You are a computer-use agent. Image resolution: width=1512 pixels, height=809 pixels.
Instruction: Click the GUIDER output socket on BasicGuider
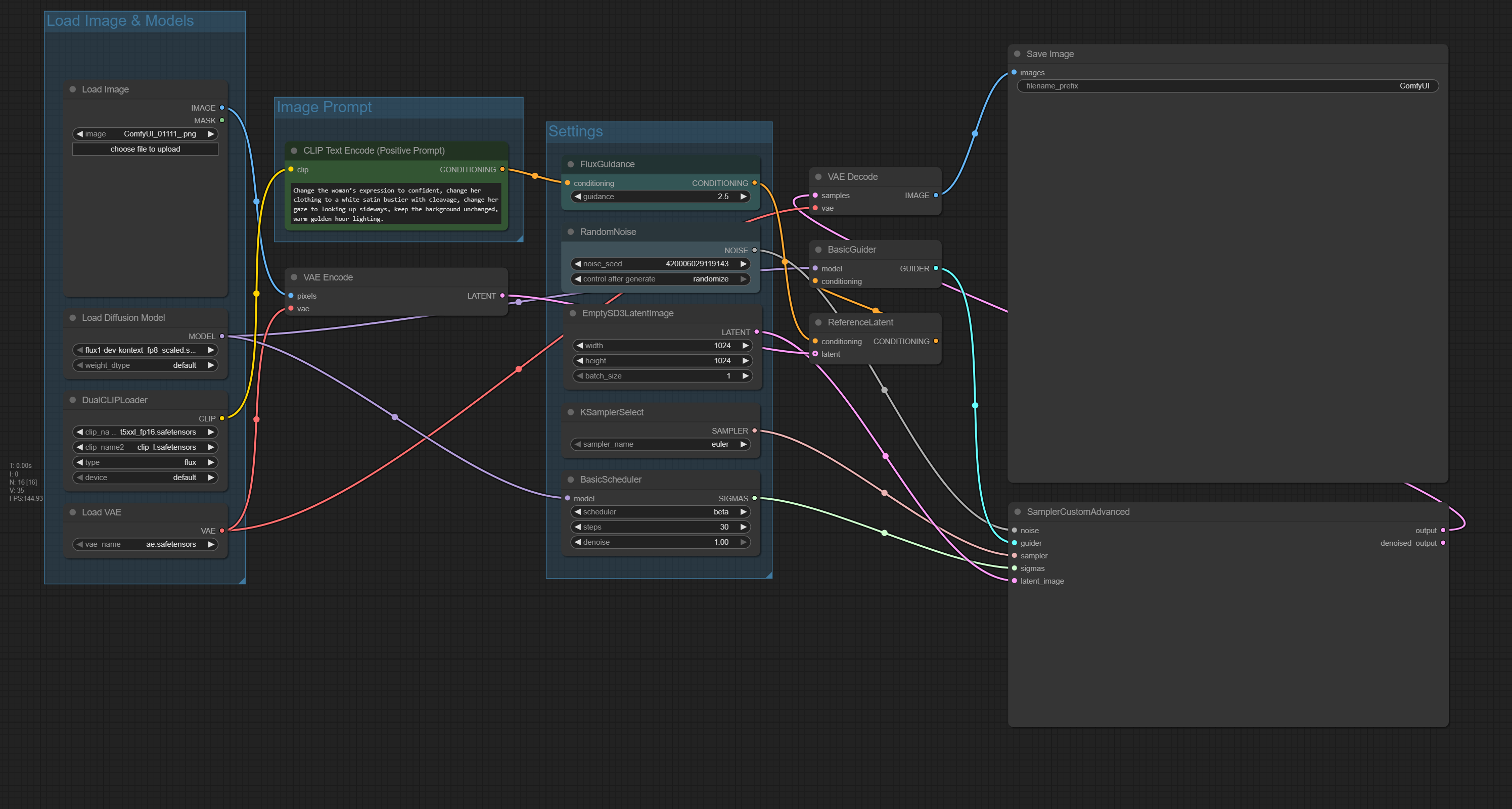pos(936,268)
